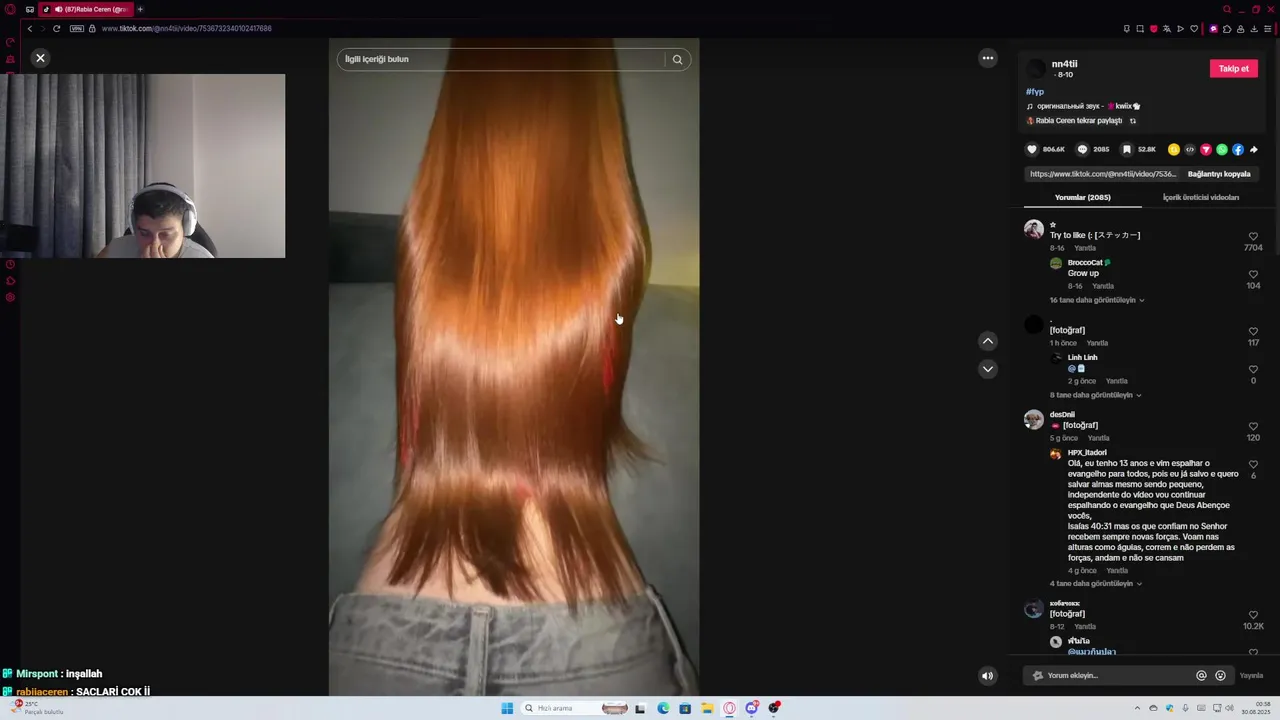Open comments via speech bubble icon

coord(1082,150)
